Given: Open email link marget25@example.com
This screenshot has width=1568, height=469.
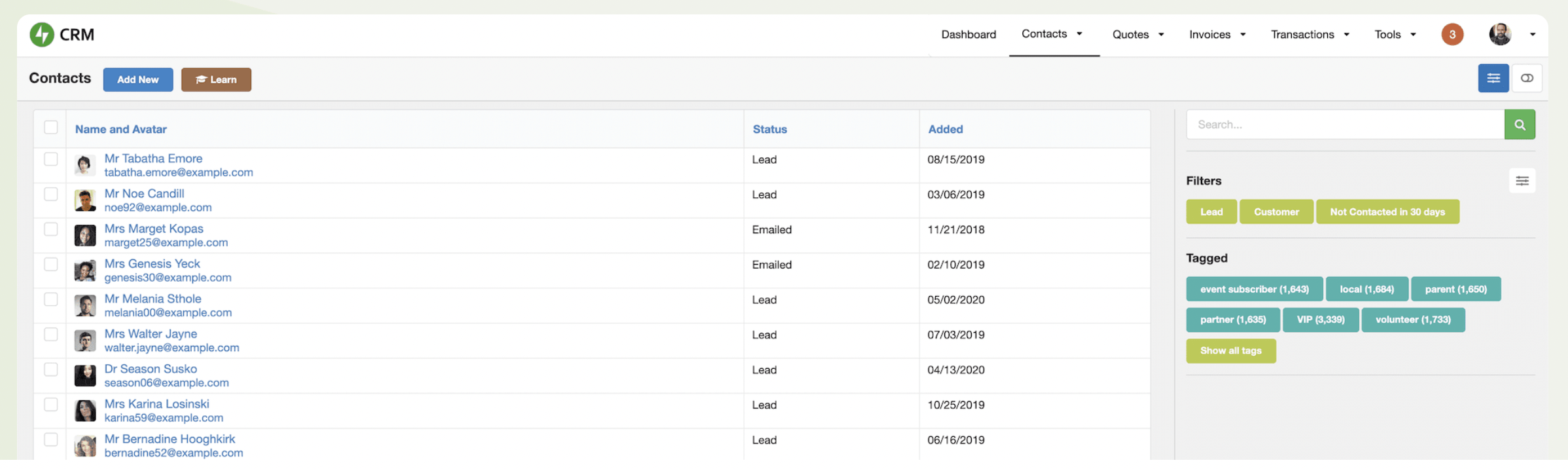Looking at the screenshot, I should click(166, 243).
